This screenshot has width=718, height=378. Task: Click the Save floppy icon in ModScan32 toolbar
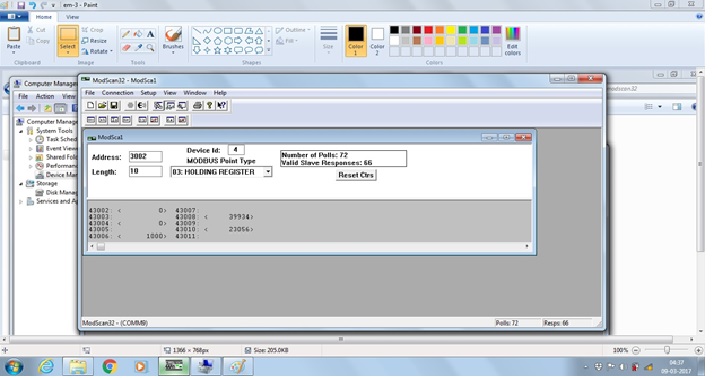point(114,106)
